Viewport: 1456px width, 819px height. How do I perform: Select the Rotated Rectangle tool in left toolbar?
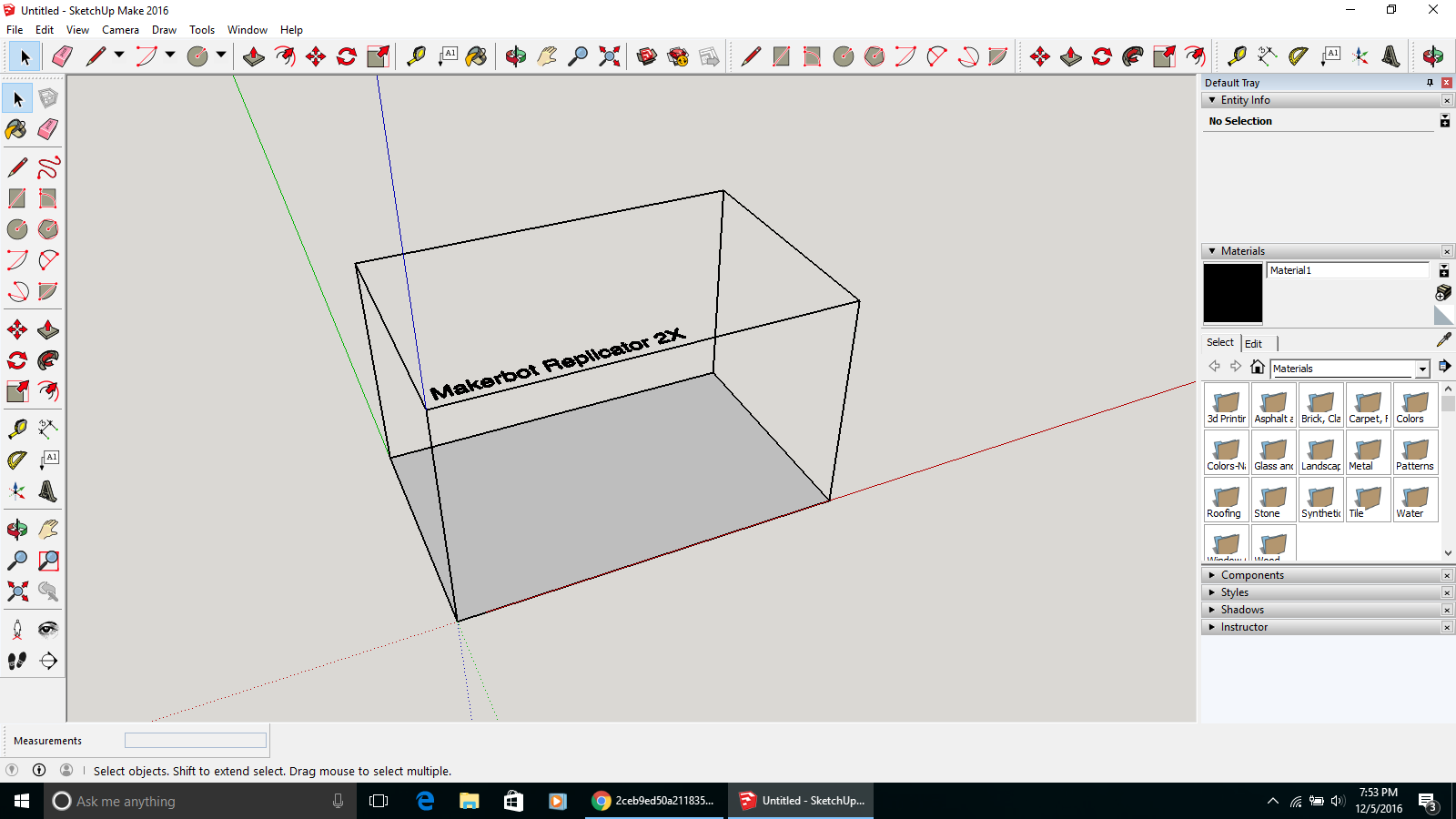click(x=48, y=198)
